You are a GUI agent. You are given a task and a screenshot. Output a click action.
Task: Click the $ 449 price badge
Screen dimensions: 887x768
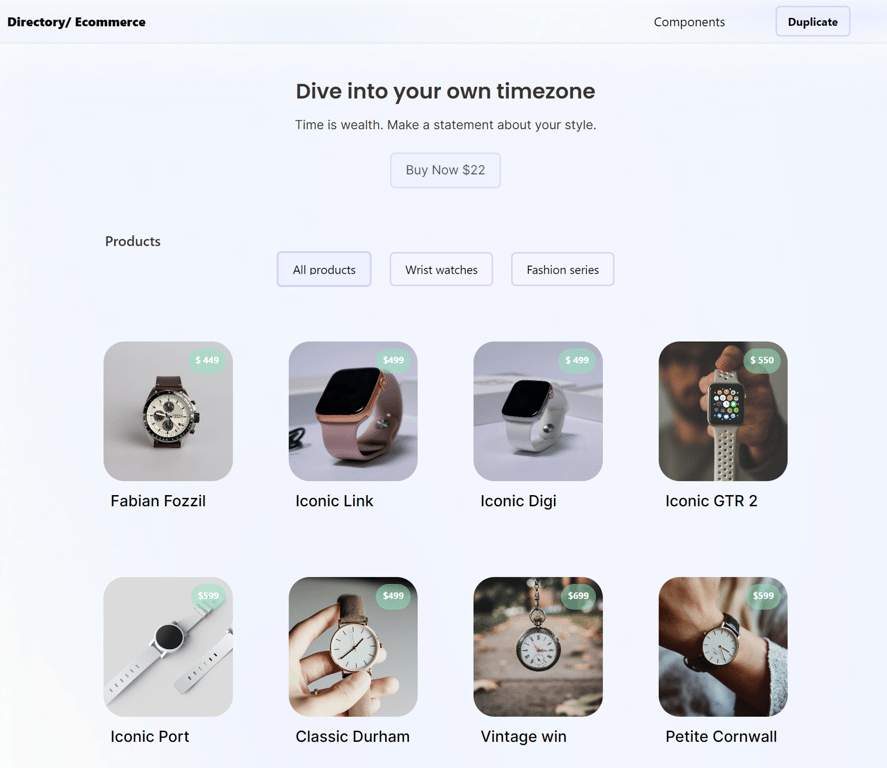[207, 360]
